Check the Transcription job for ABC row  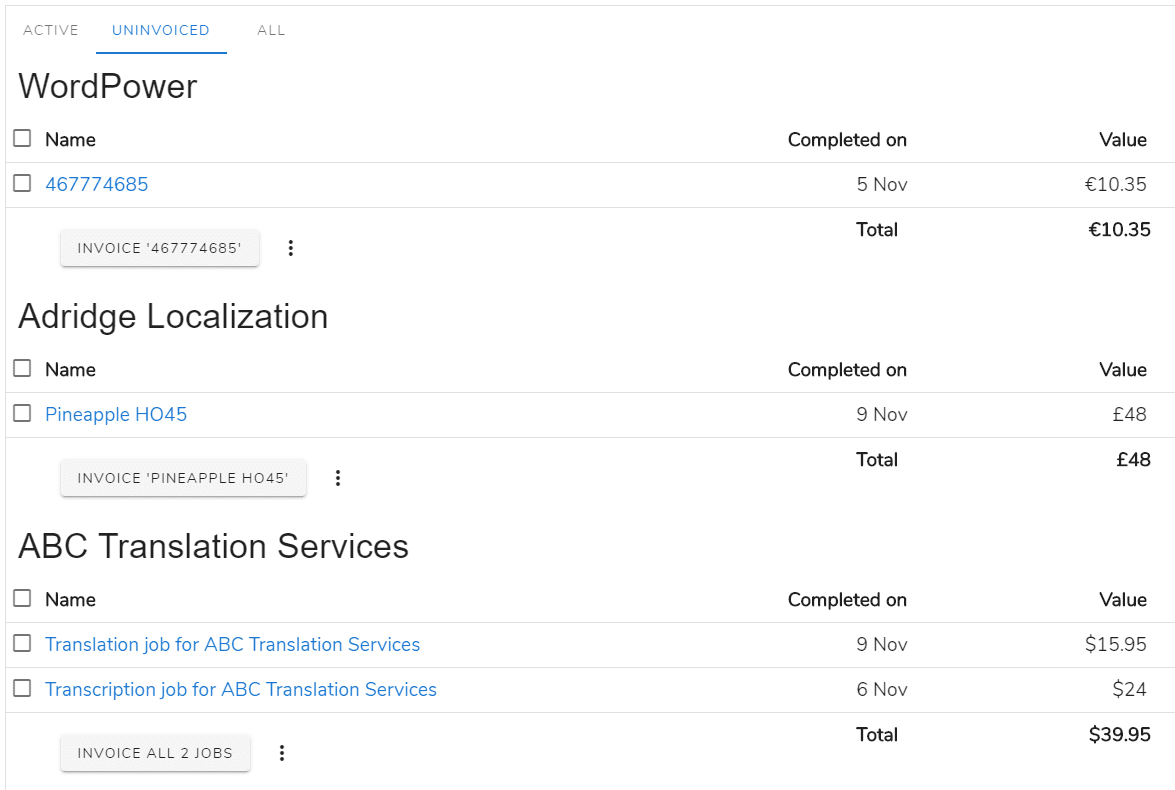(22, 689)
